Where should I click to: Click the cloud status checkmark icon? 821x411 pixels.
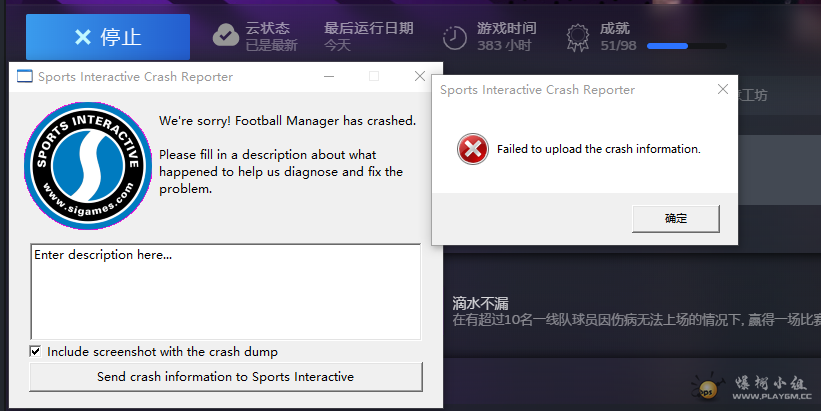coord(226,36)
